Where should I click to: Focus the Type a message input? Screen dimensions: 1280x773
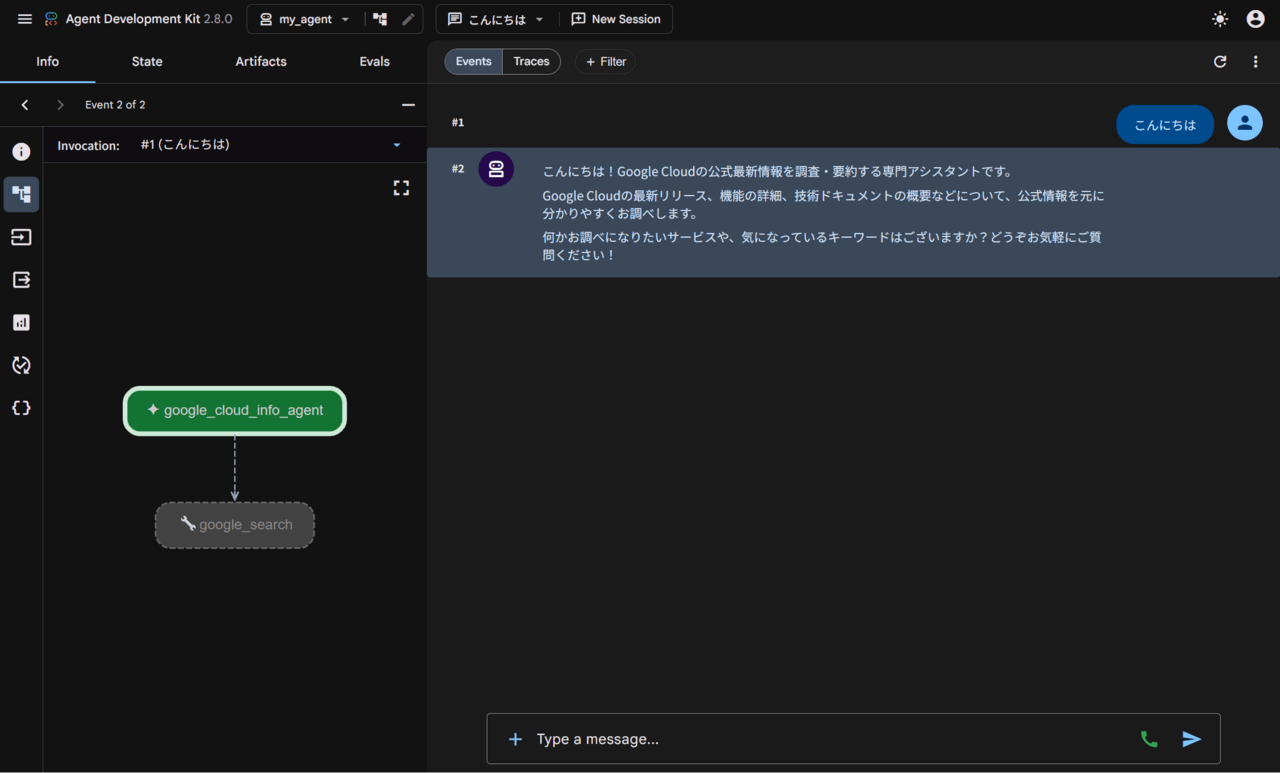coord(830,739)
